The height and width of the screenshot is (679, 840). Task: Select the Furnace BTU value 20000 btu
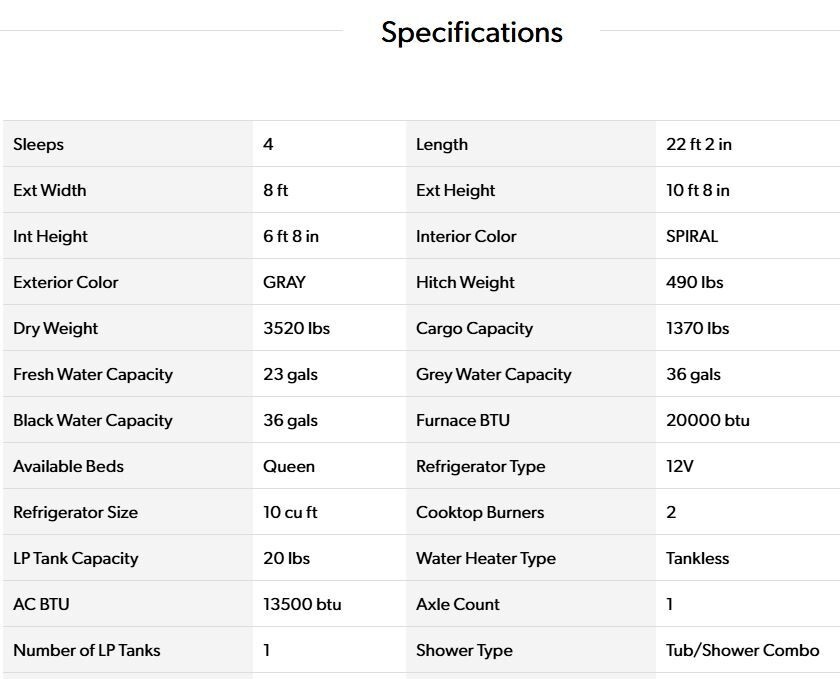click(x=708, y=420)
